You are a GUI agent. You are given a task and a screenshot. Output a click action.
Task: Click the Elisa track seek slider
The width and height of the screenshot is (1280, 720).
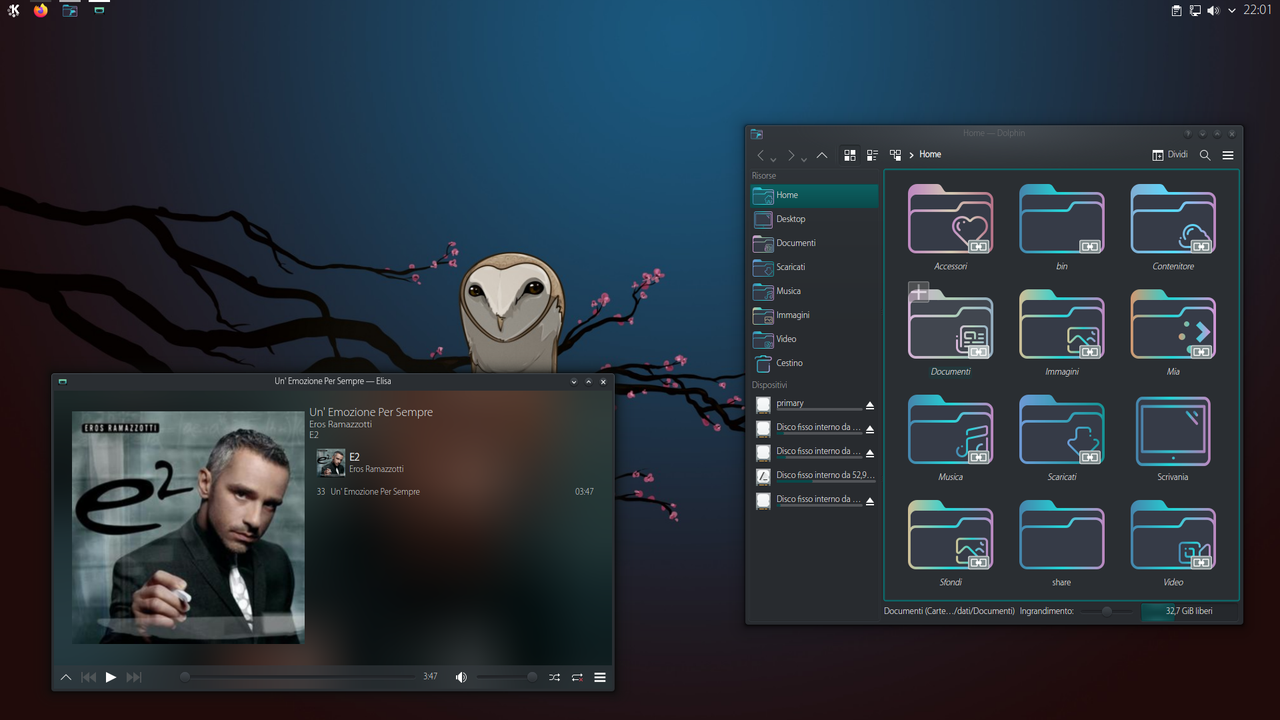click(x=298, y=677)
